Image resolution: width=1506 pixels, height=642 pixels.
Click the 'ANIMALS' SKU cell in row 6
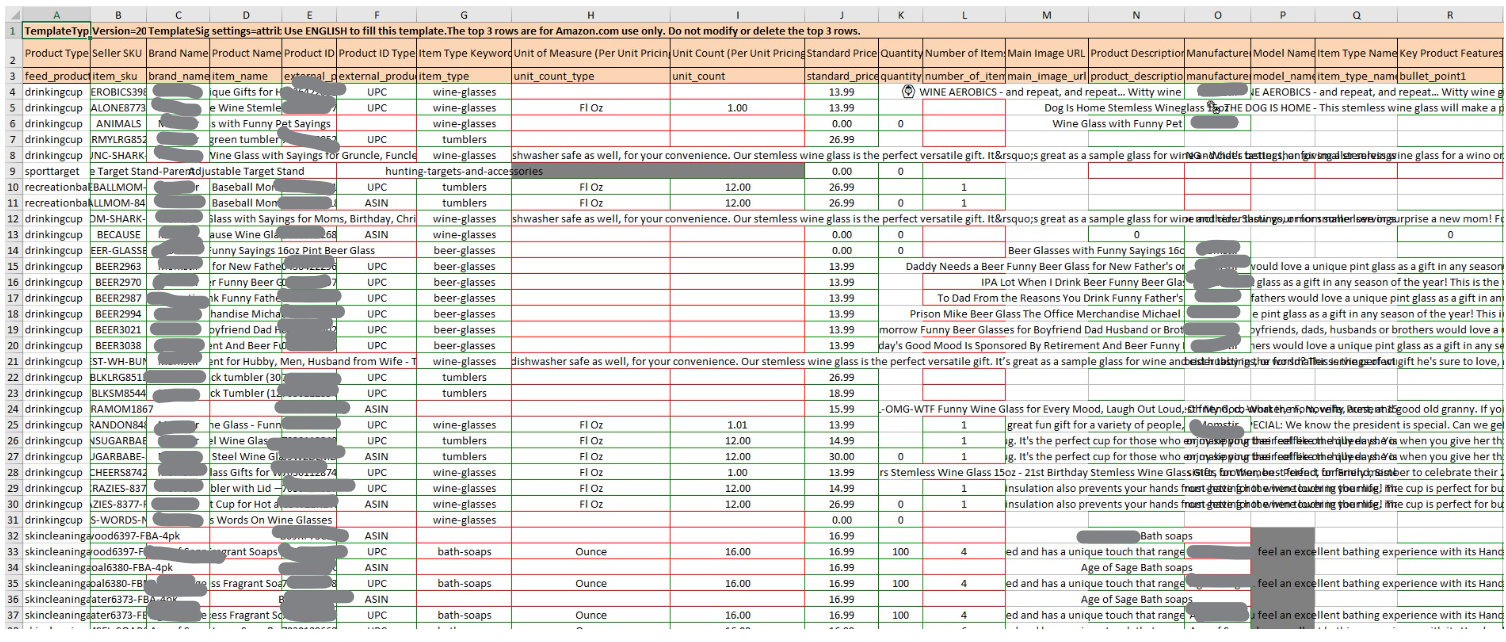pos(118,124)
